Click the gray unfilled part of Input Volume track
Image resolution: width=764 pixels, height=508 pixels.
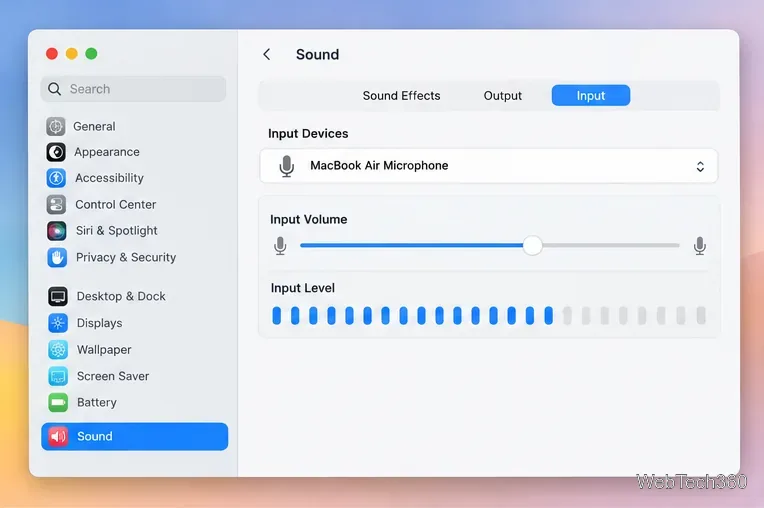click(x=611, y=245)
